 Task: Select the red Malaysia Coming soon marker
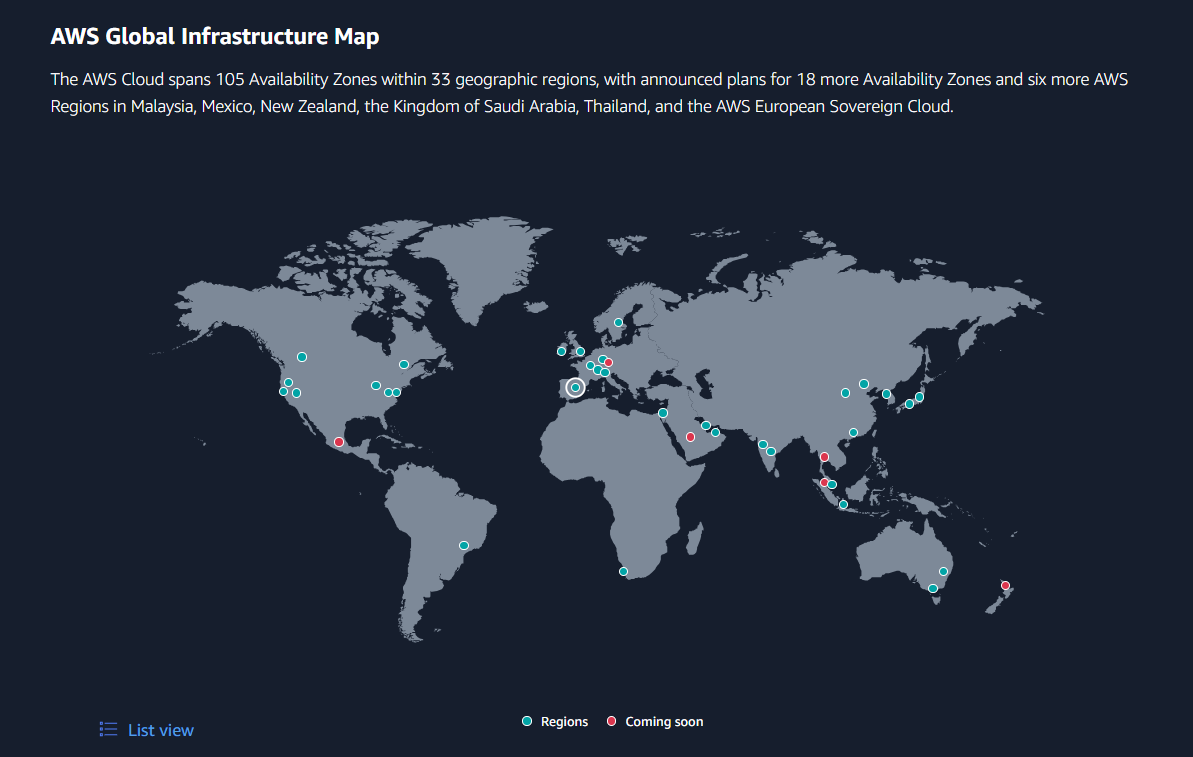click(824, 482)
